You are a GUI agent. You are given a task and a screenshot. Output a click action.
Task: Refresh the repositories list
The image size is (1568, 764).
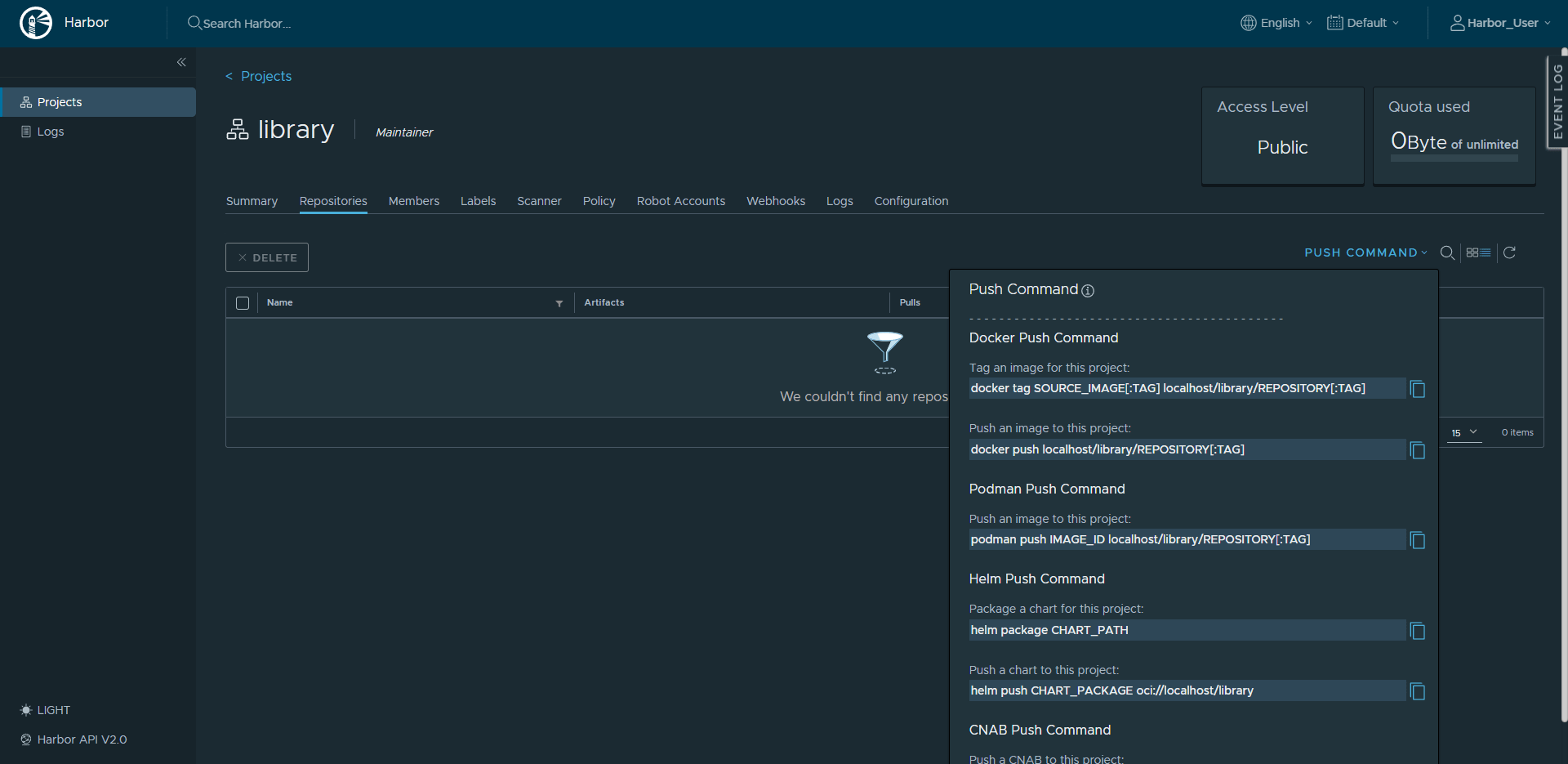pyautogui.click(x=1510, y=252)
